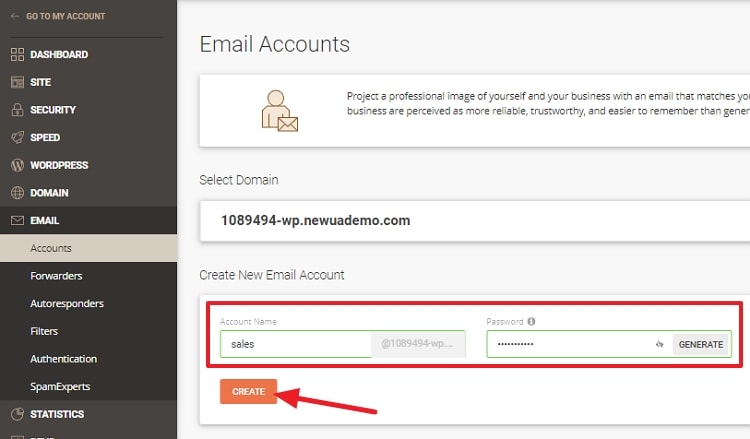Image resolution: width=750 pixels, height=439 pixels.
Task: Click the Security padlock icon
Action: point(17,110)
